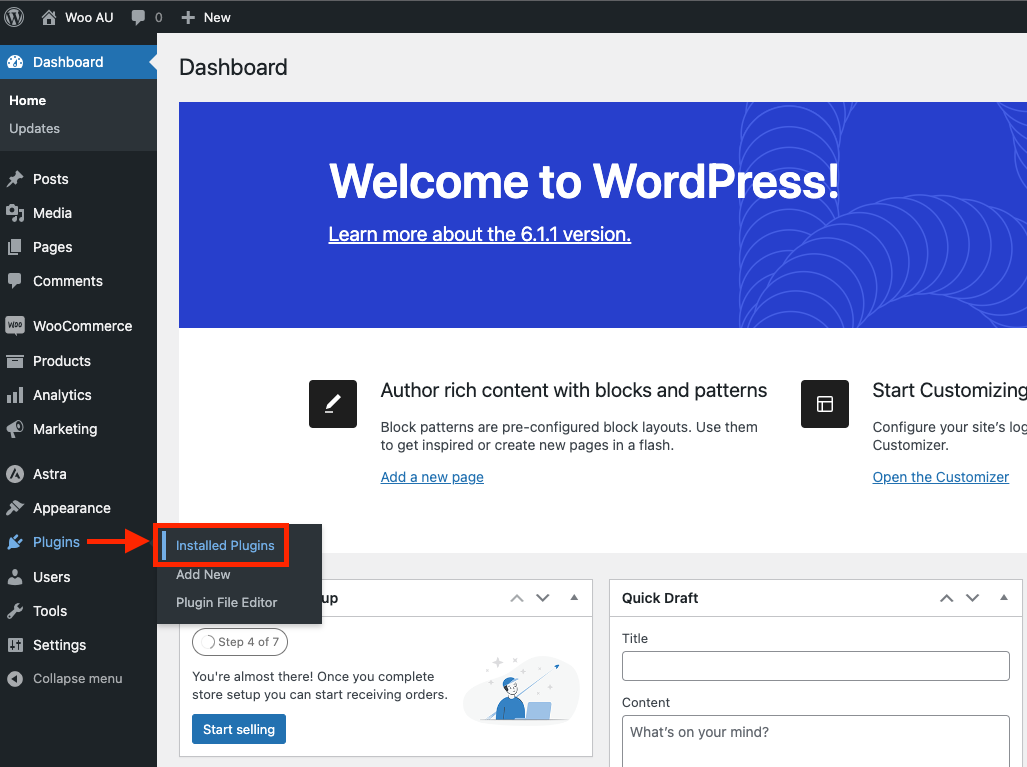This screenshot has width=1027, height=767.
Task: Click the Collapse menu arrow icon
Action: click(14, 679)
